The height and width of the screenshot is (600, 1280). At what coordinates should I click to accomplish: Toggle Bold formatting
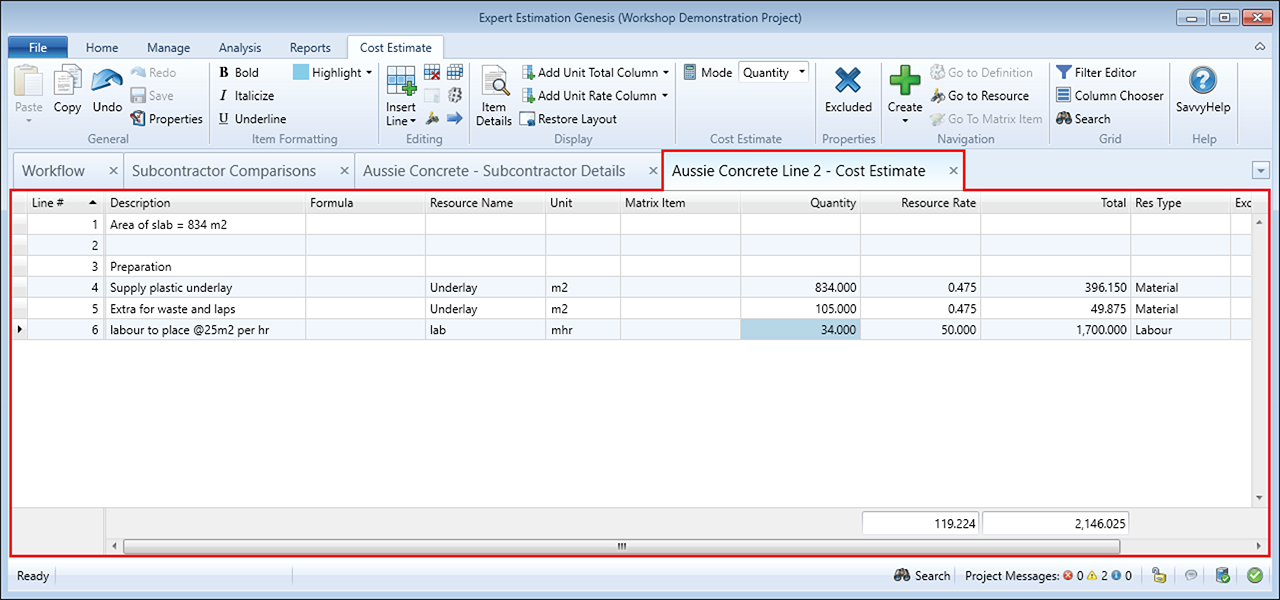point(238,72)
